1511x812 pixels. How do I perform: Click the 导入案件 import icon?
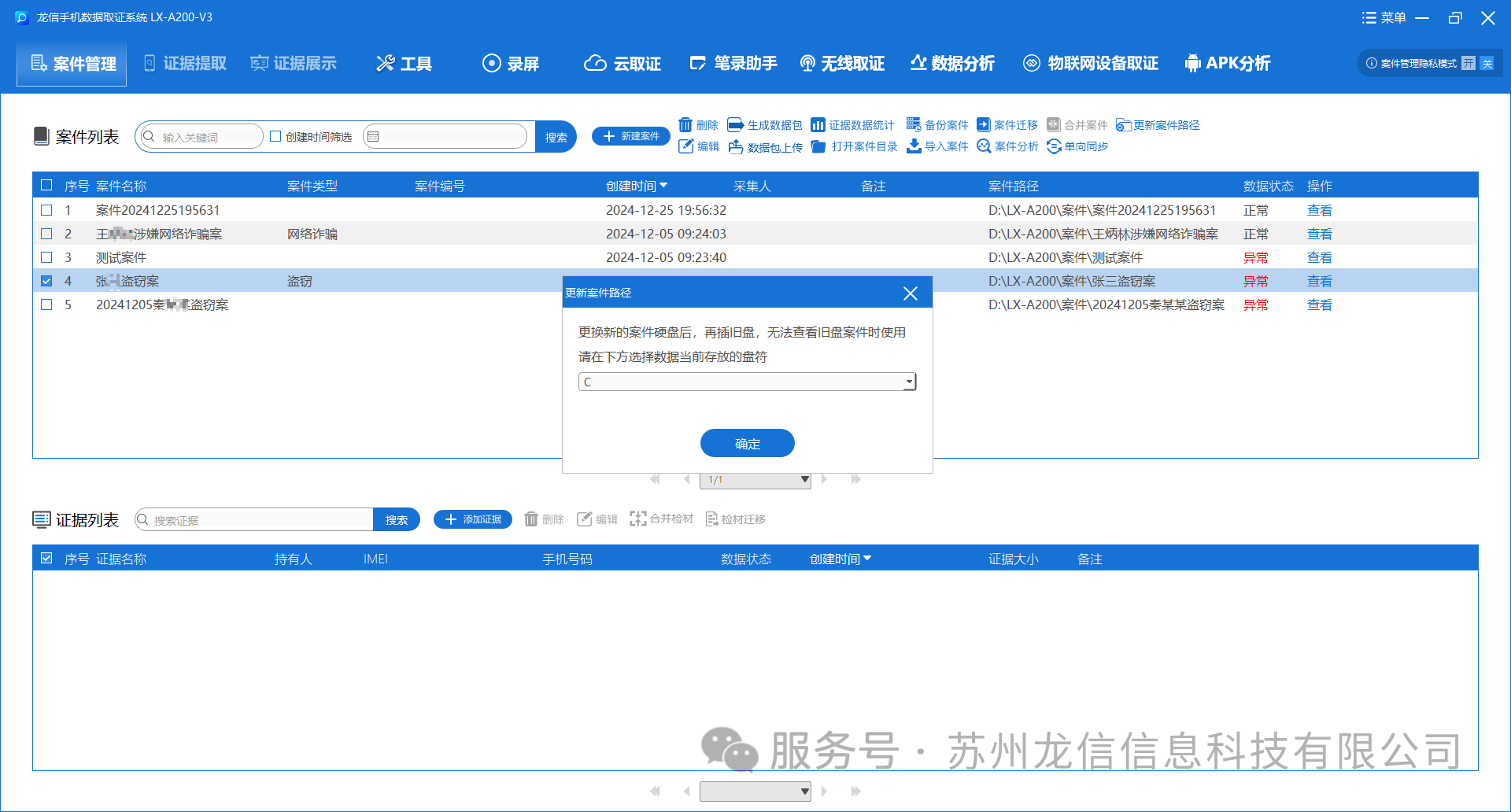pyautogui.click(x=914, y=146)
